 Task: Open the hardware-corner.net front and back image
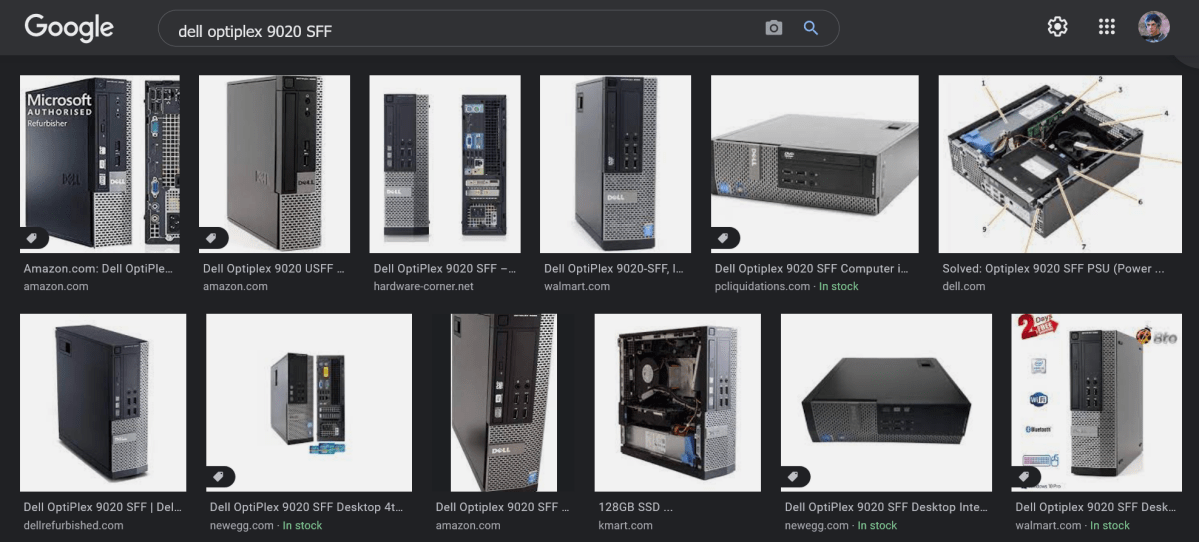coord(444,164)
